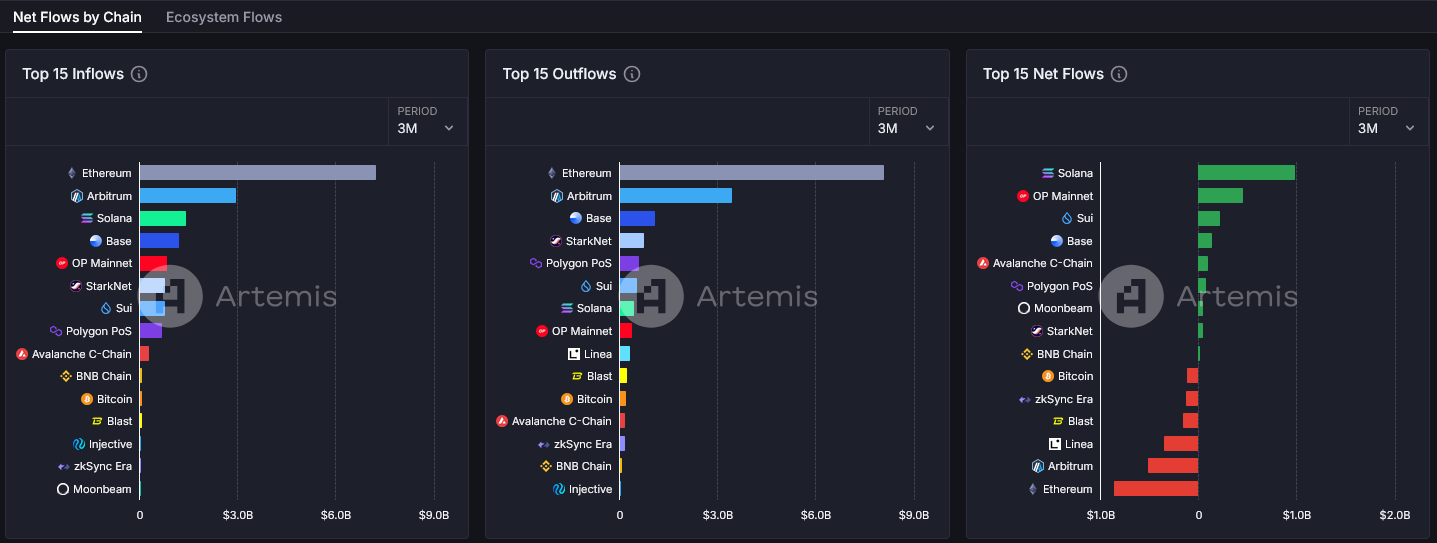Image resolution: width=1437 pixels, height=543 pixels.
Task: Click the Bitcoin label in Net Flows
Action: [1075, 376]
